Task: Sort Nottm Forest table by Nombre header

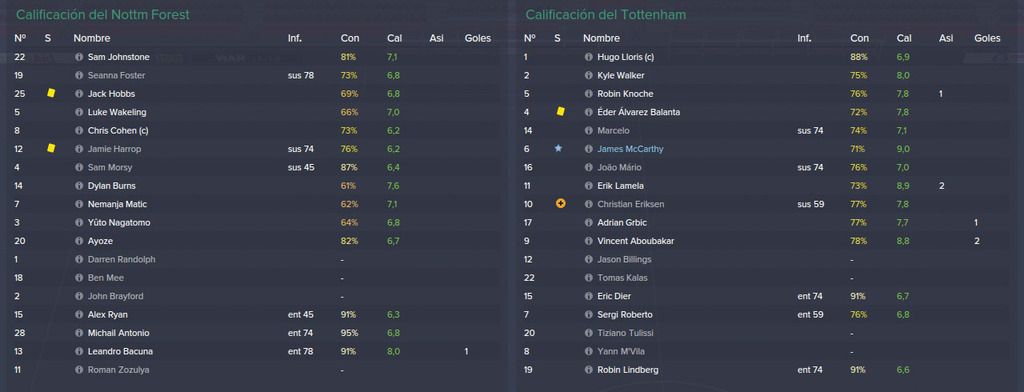Action: tap(91, 39)
